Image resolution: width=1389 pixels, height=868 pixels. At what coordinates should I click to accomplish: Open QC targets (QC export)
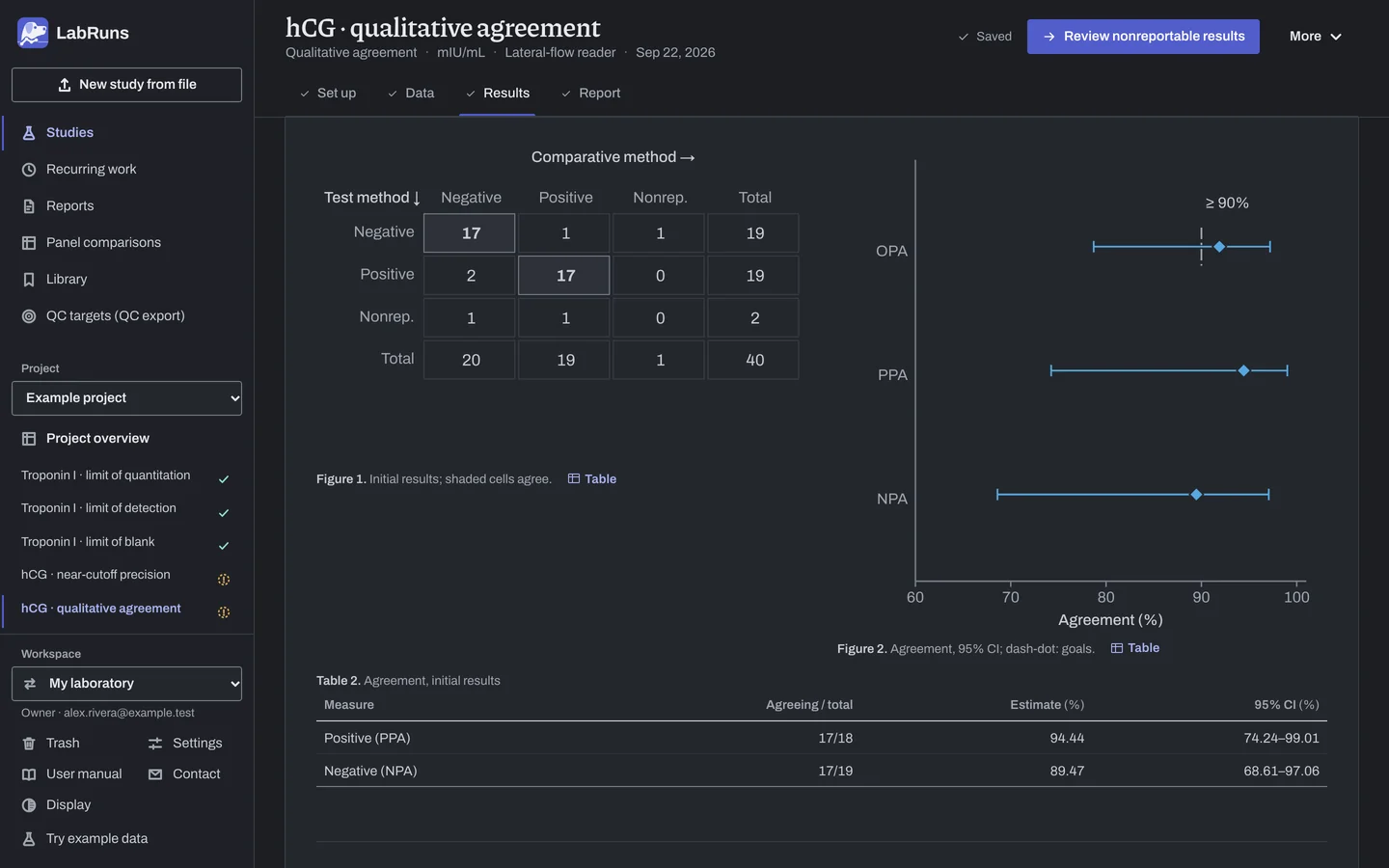click(x=115, y=315)
